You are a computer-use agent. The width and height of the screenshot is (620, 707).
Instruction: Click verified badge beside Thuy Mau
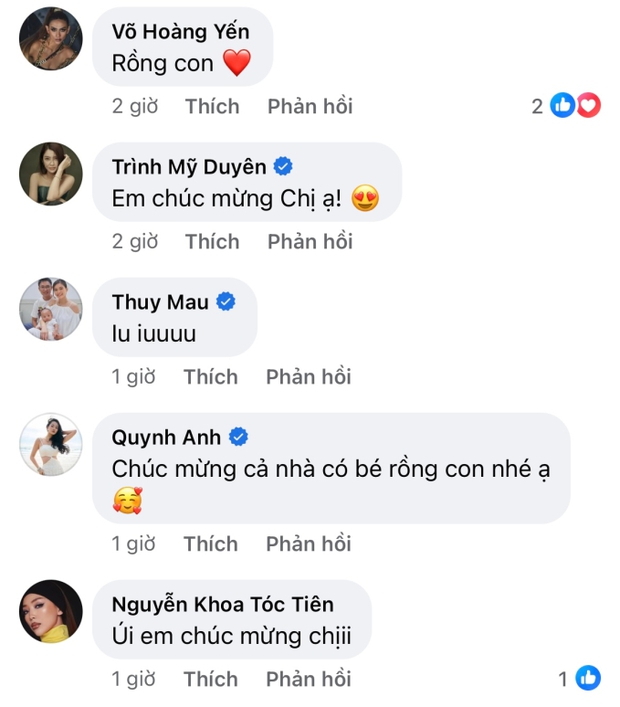[227, 301]
